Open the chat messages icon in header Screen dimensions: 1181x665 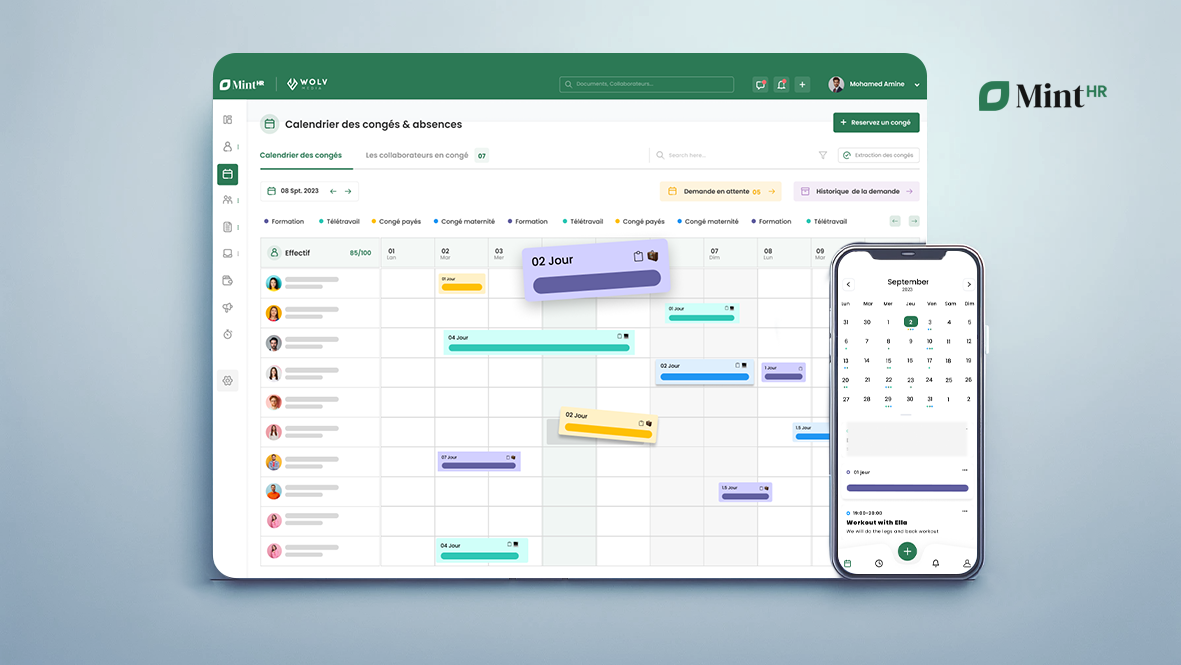[760, 85]
